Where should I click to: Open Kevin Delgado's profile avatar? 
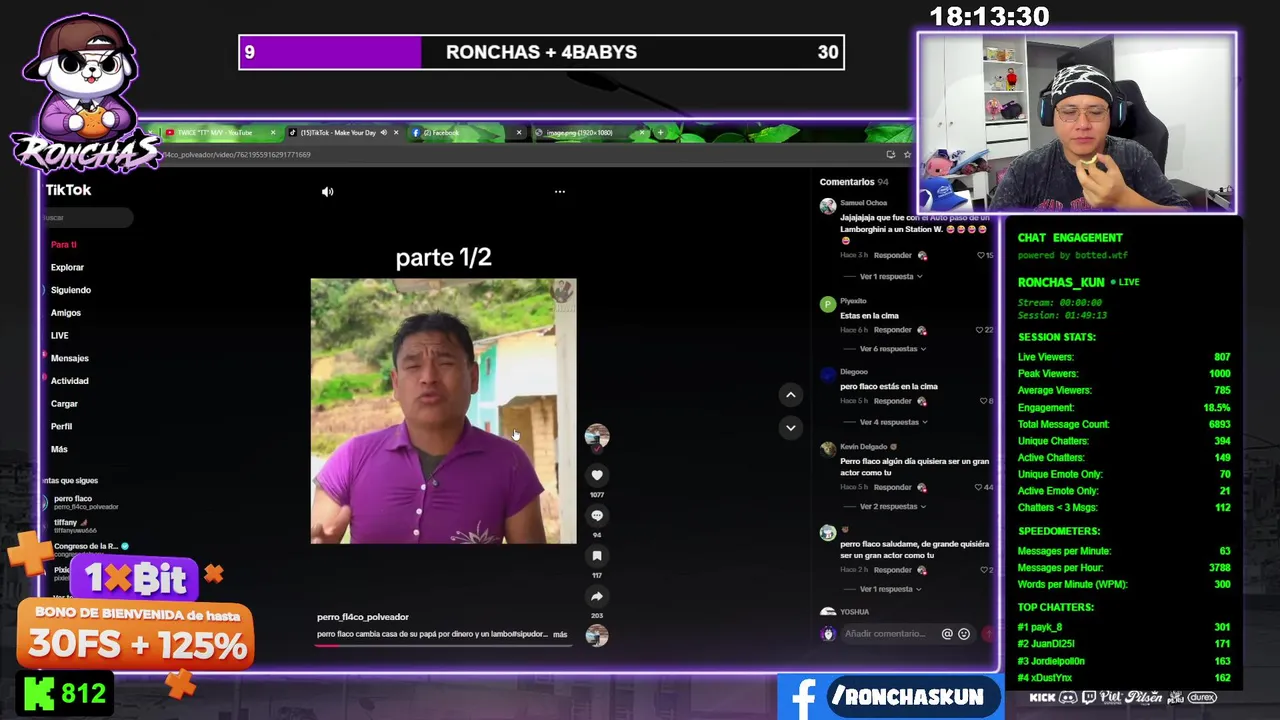(828, 451)
